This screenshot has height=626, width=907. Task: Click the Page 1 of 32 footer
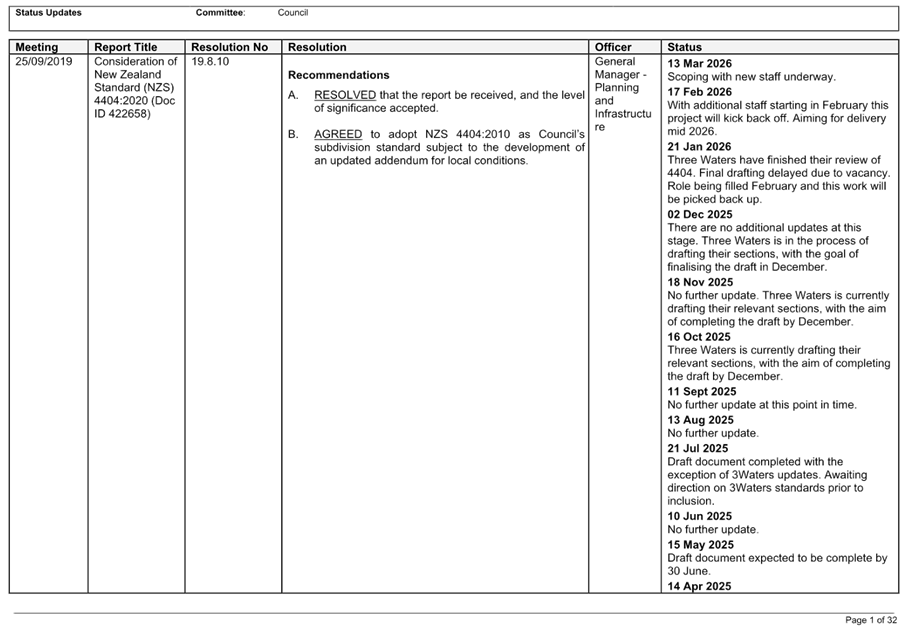[x=871, y=620]
